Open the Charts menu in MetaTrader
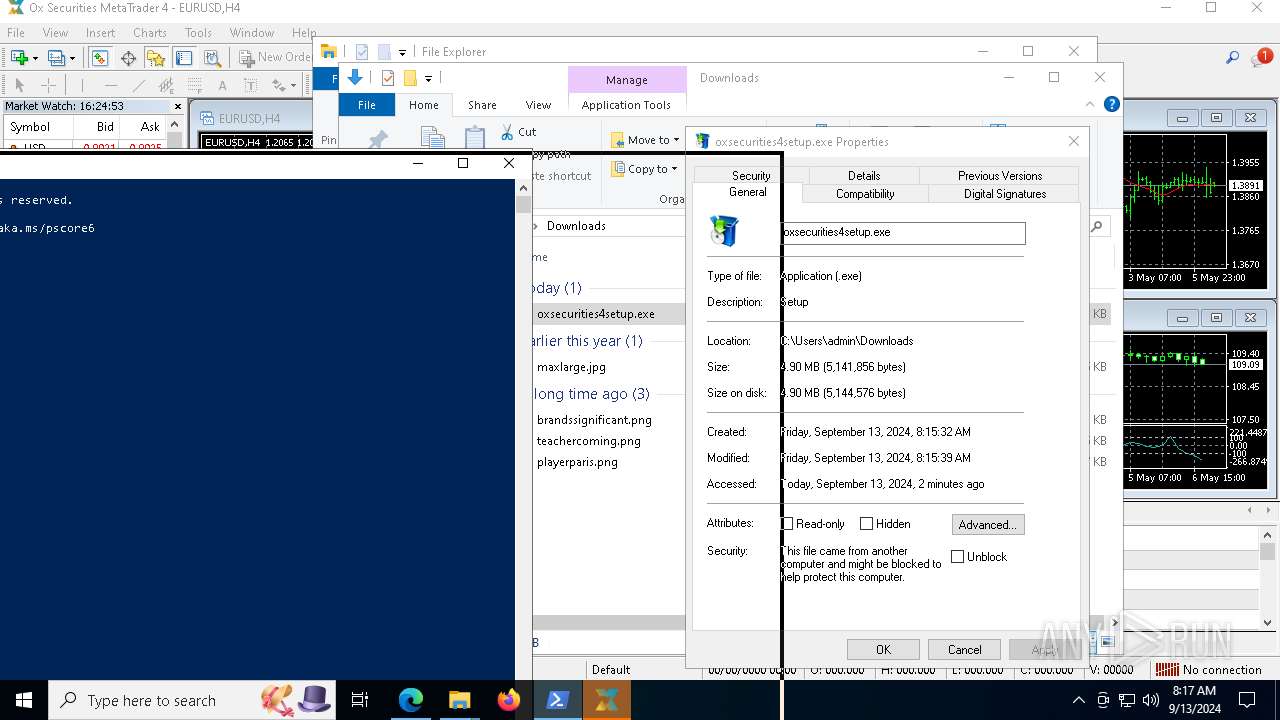 pyautogui.click(x=150, y=32)
